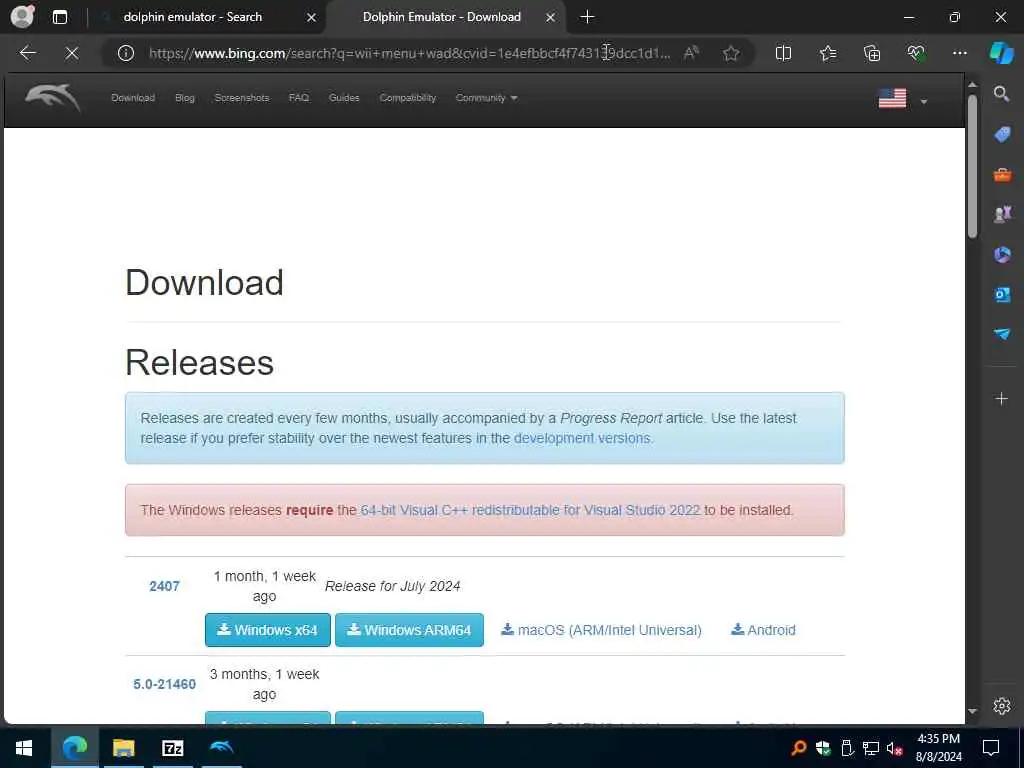Expand the Community dropdown menu

(487, 98)
